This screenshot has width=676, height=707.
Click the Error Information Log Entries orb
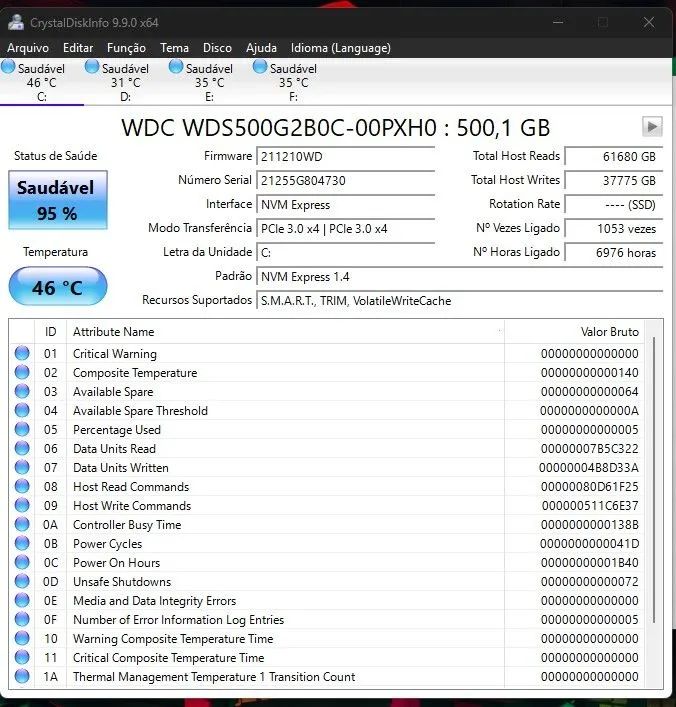click(x=22, y=619)
